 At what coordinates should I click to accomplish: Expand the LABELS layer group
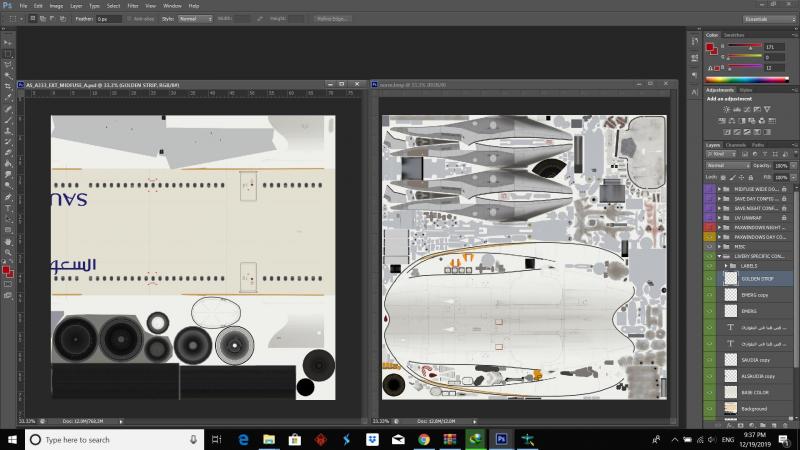pos(726,266)
